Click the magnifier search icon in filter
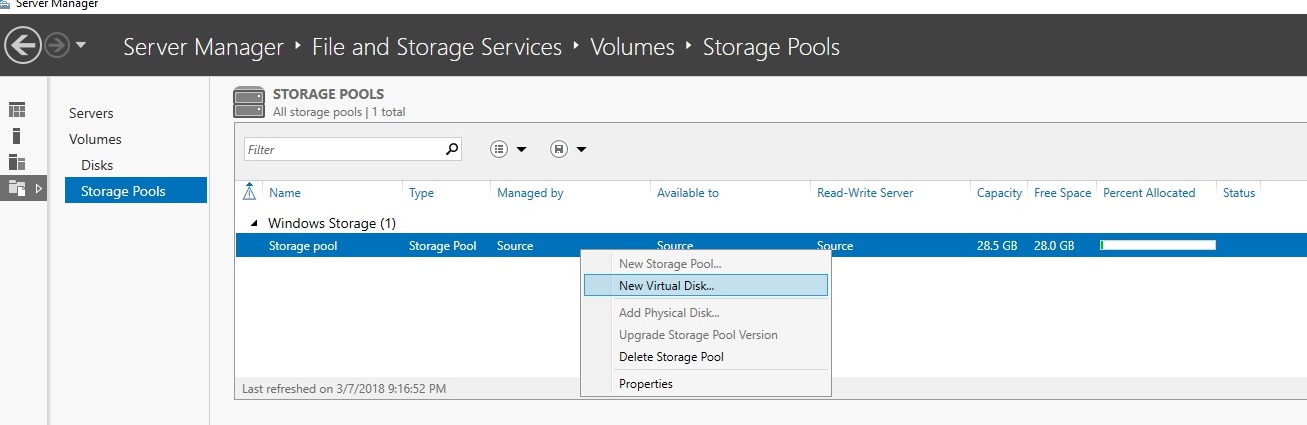This screenshot has height=425, width=1307. click(452, 149)
